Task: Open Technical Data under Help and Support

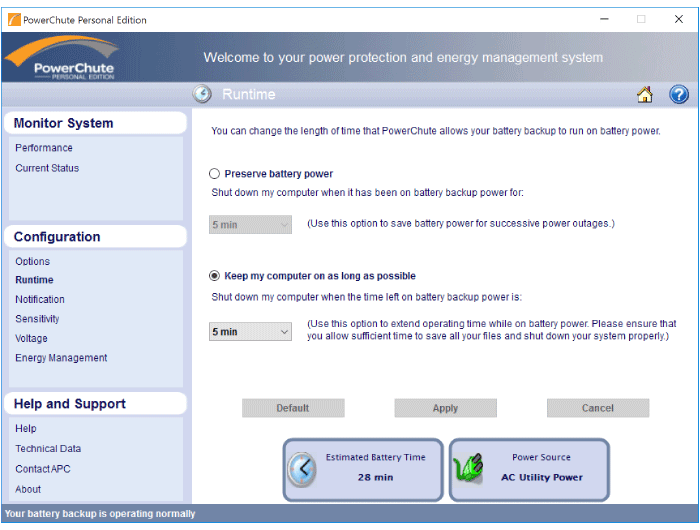Action: click(x=48, y=449)
